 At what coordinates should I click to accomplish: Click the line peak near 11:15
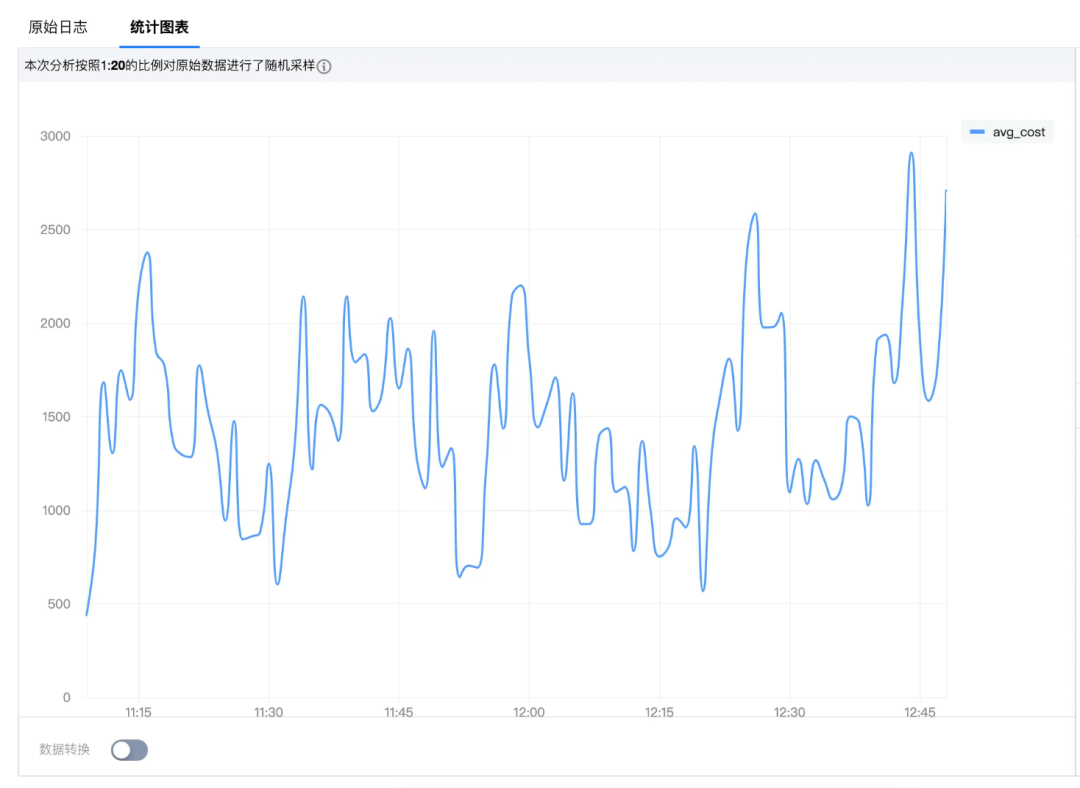tap(147, 253)
